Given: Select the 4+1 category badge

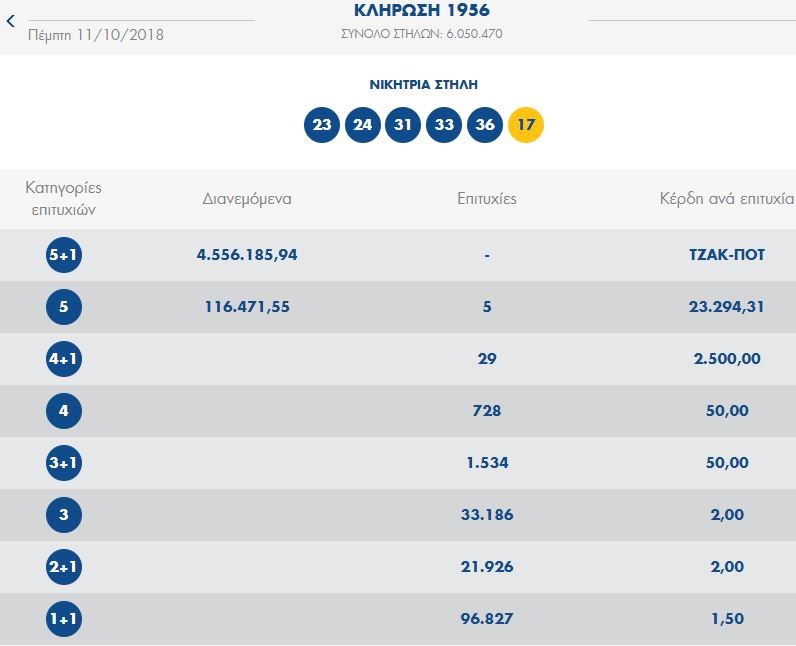Looking at the screenshot, I should point(64,359).
